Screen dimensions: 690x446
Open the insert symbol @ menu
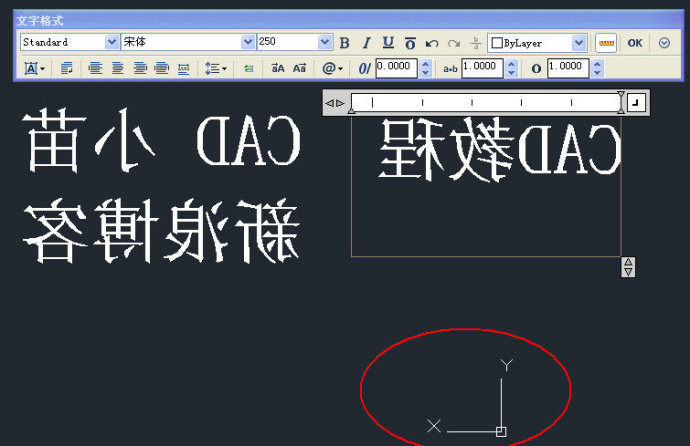click(x=331, y=68)
